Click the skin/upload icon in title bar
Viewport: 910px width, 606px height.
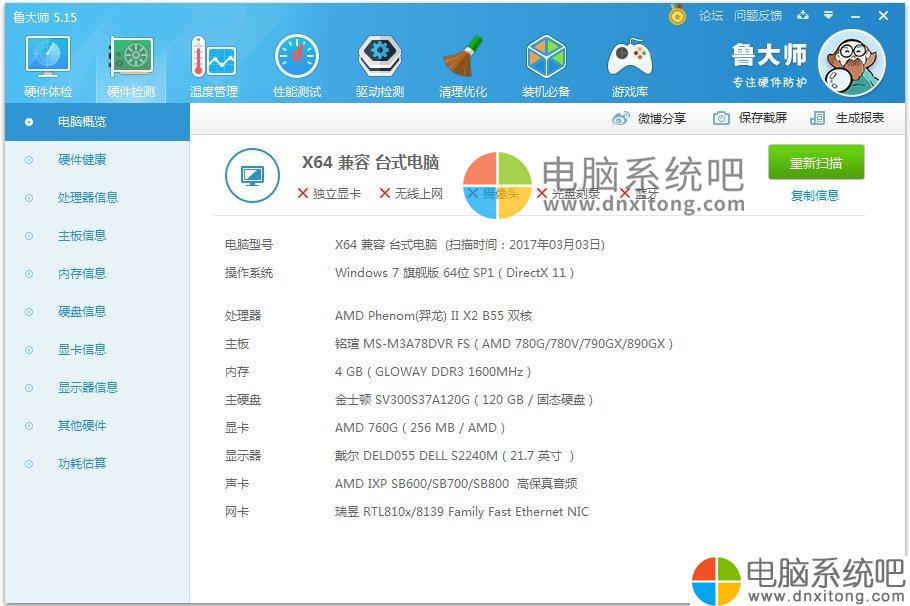803,16
